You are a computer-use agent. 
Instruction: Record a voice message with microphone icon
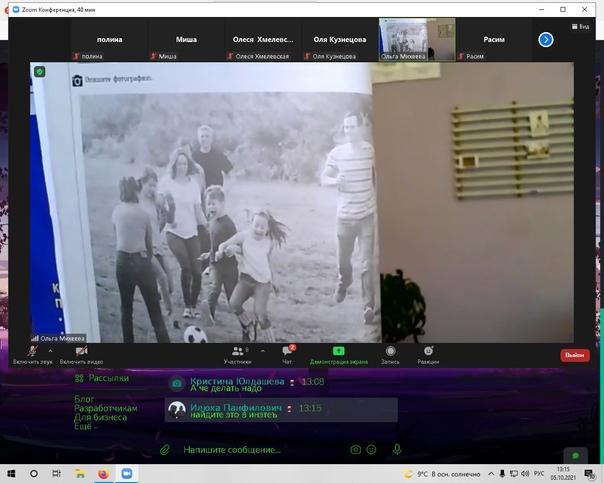[x=397, y=449]
